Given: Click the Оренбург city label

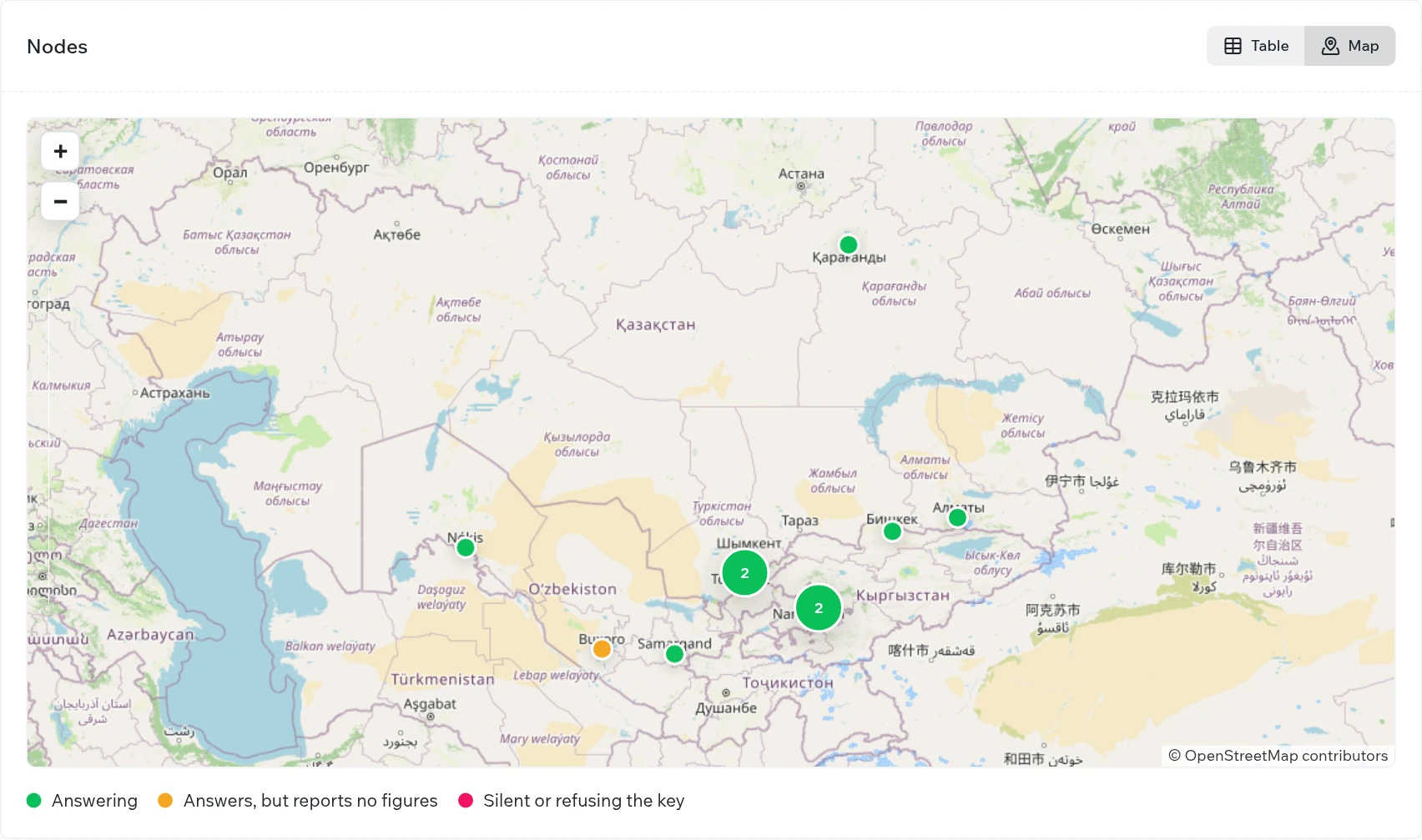Looking at the screenshot, I should [336, 168].
